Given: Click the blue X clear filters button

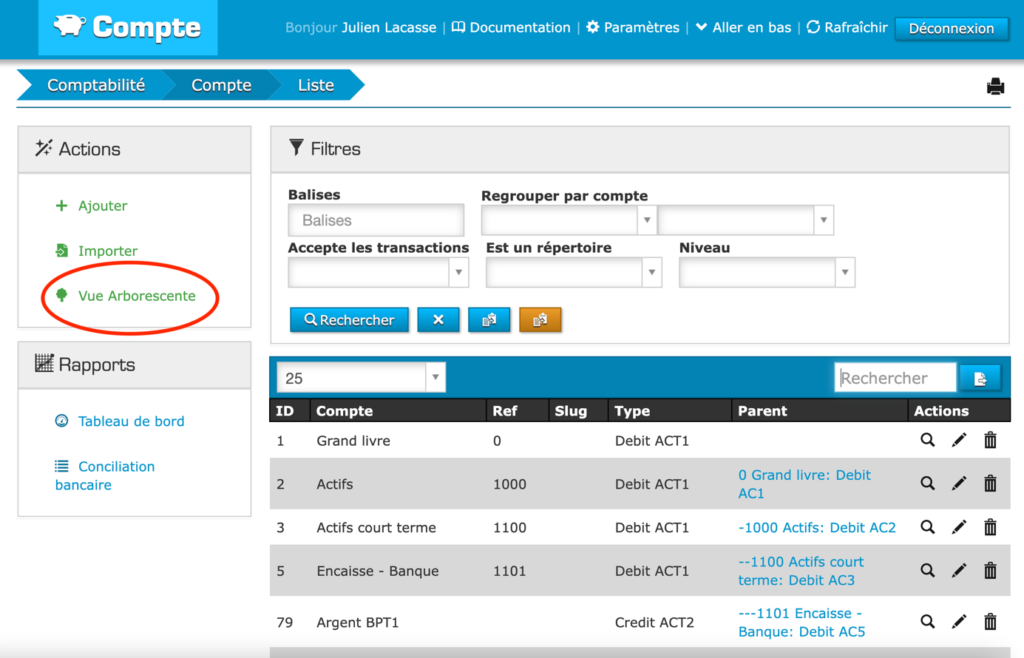Looking at the screenshot, I should (x=438, y=320).
